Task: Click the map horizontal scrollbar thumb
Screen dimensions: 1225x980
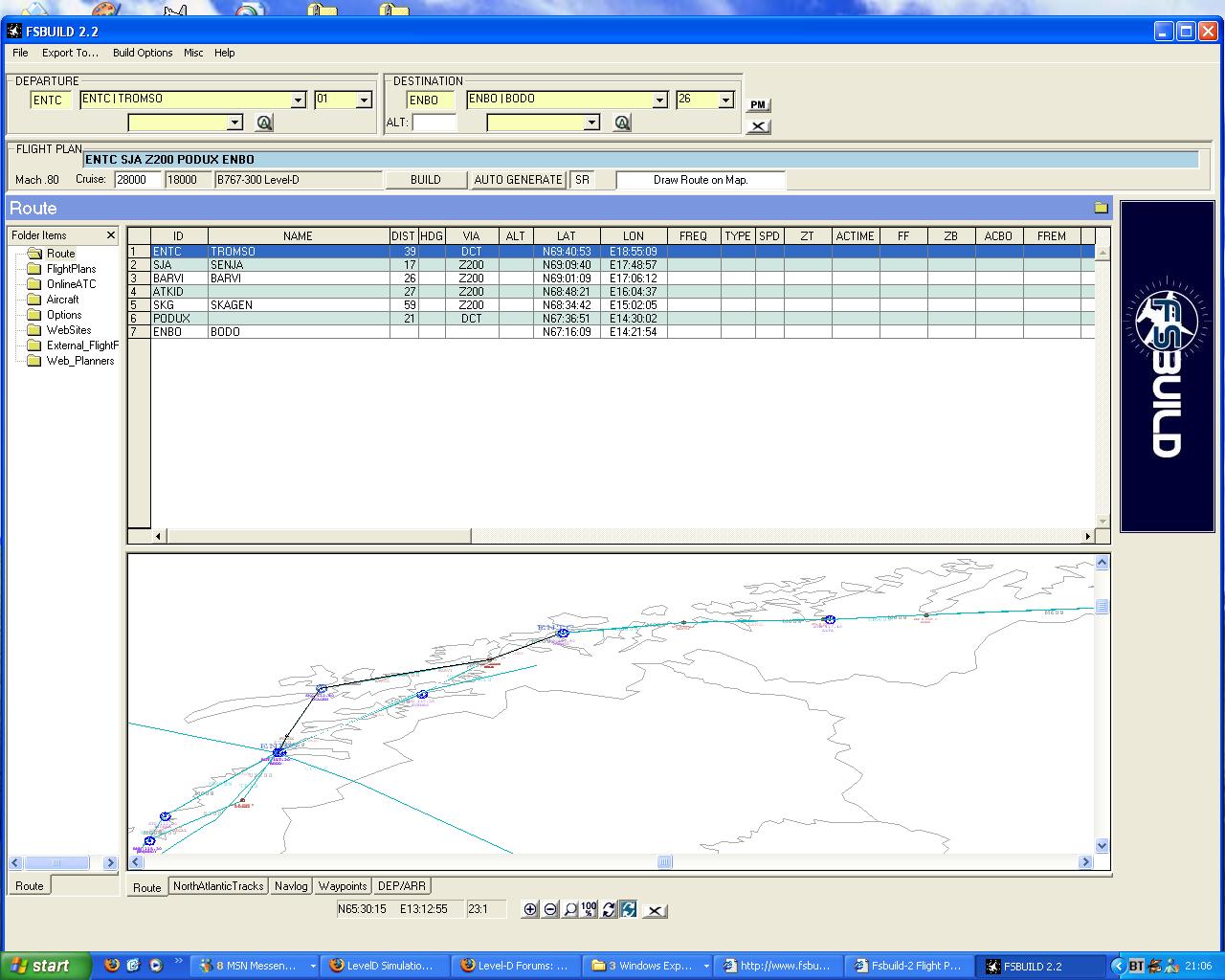Action: click(x=665, y=862)
